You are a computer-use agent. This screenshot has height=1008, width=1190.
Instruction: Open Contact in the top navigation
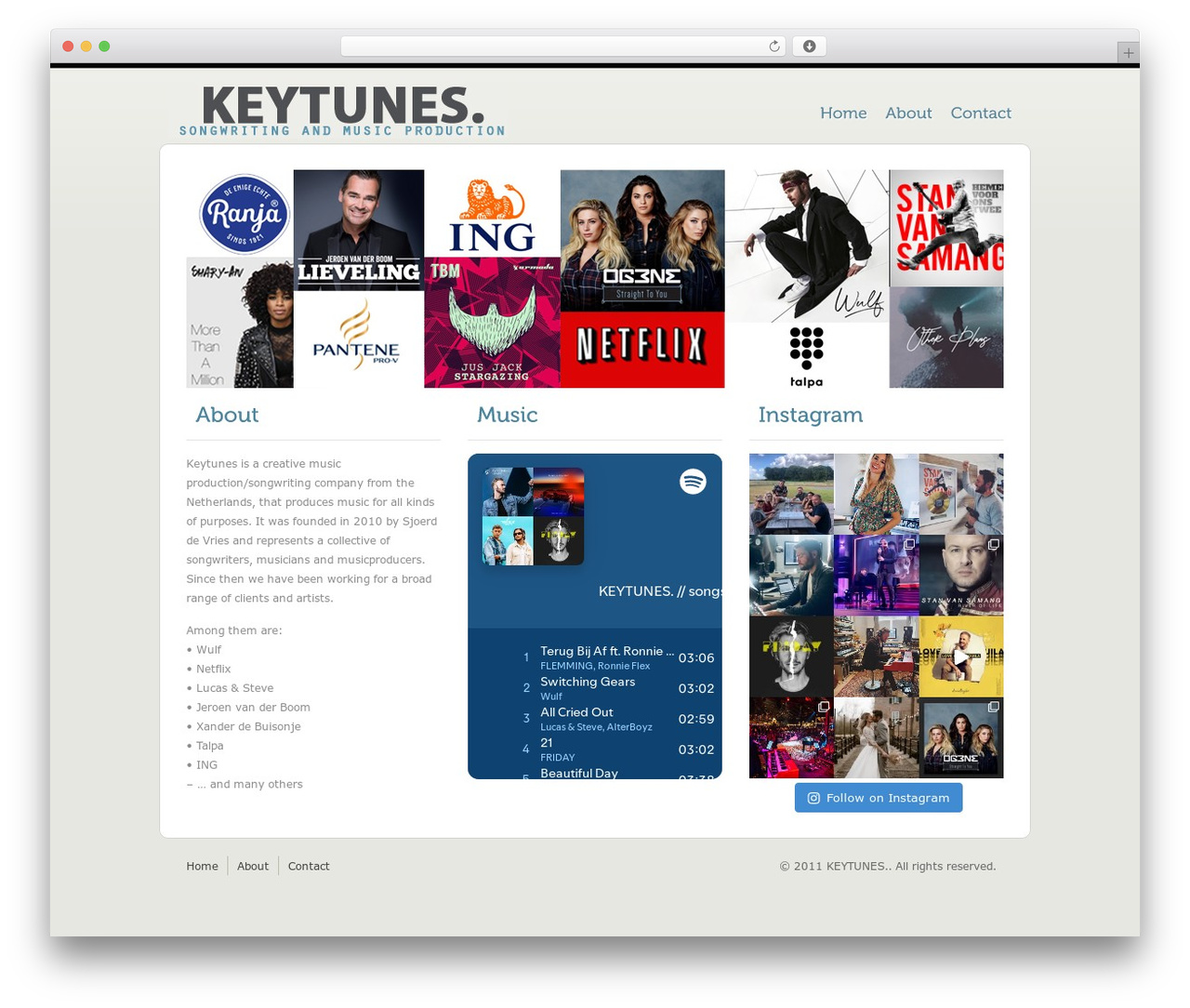981,113
